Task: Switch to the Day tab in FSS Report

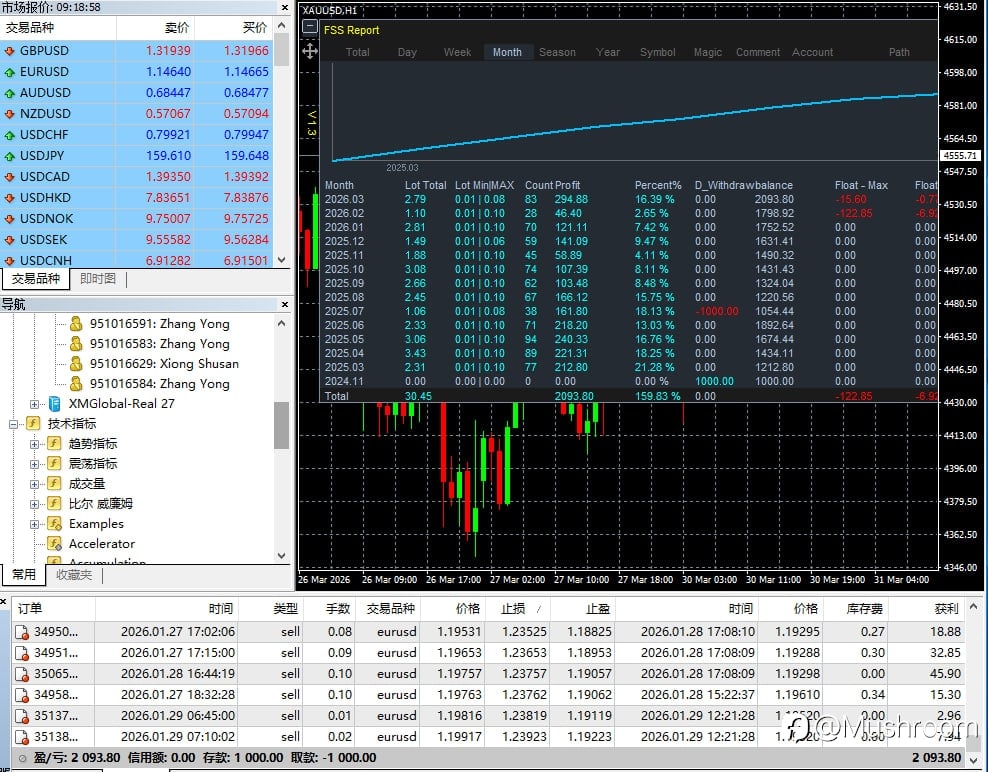Action: point(407,52)
